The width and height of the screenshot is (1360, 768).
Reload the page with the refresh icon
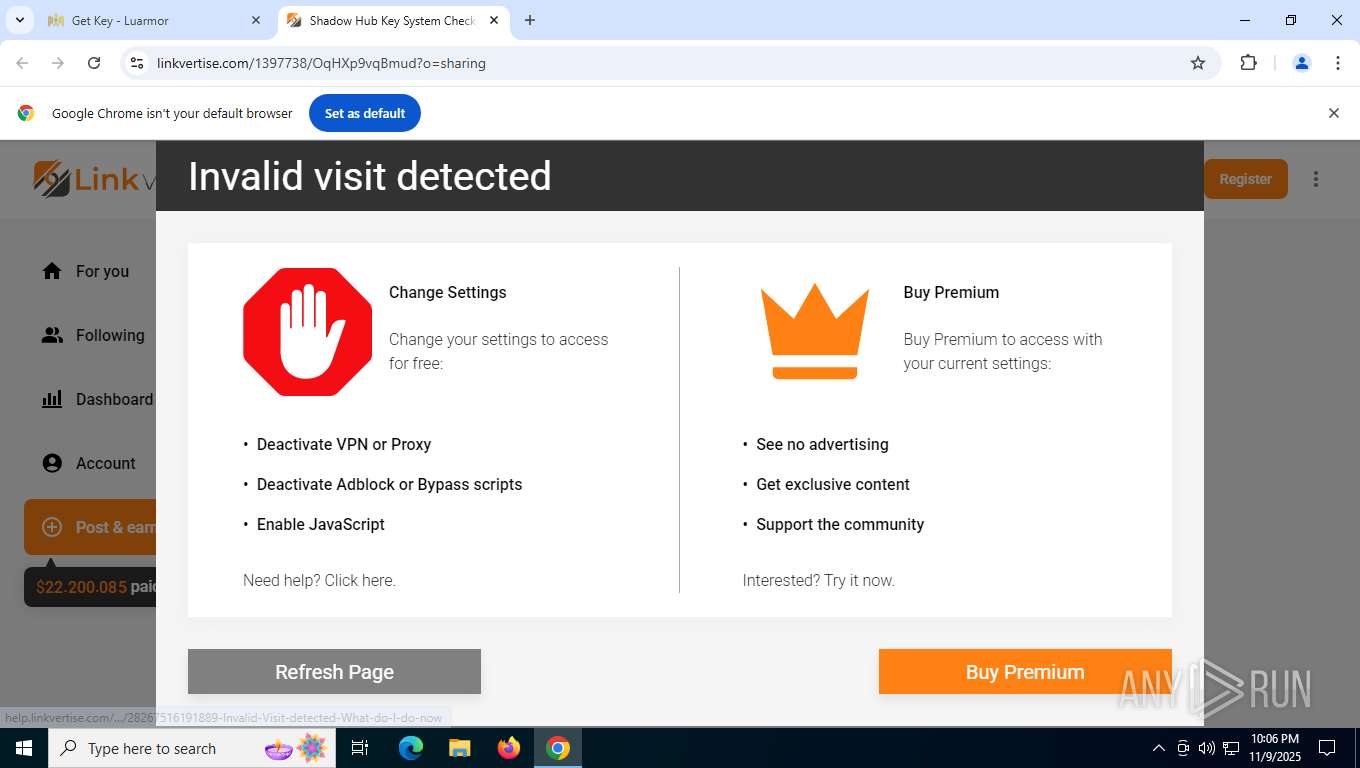[94, 63]
